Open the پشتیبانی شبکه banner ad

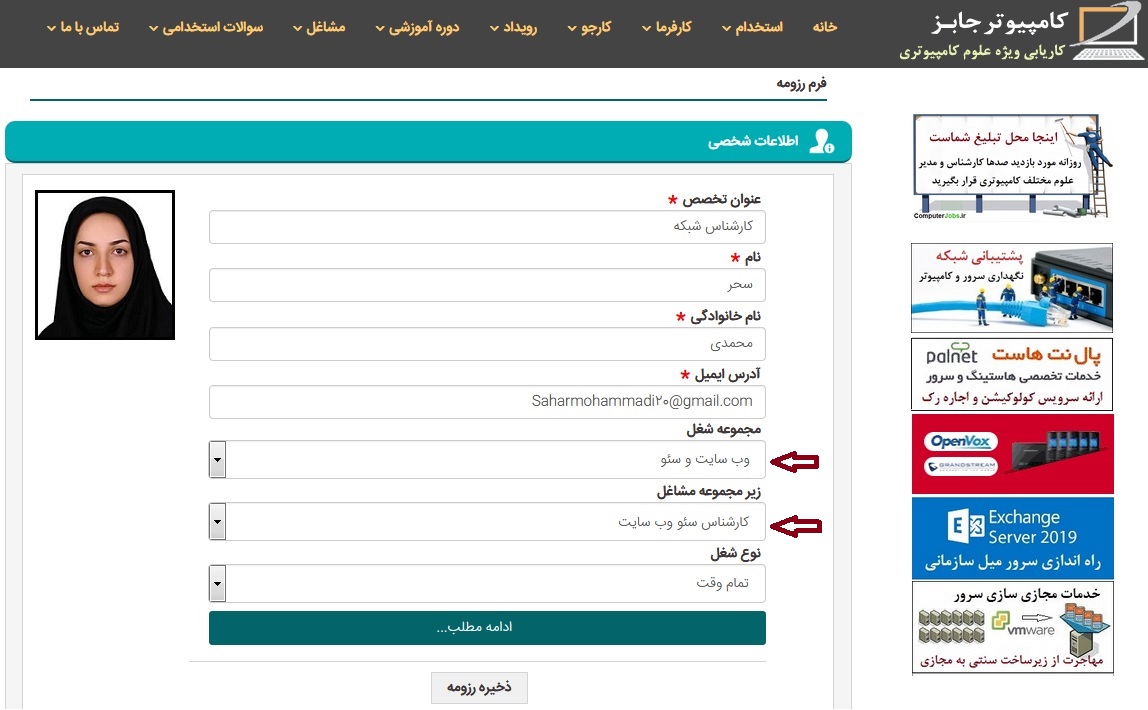point(1013,288)
